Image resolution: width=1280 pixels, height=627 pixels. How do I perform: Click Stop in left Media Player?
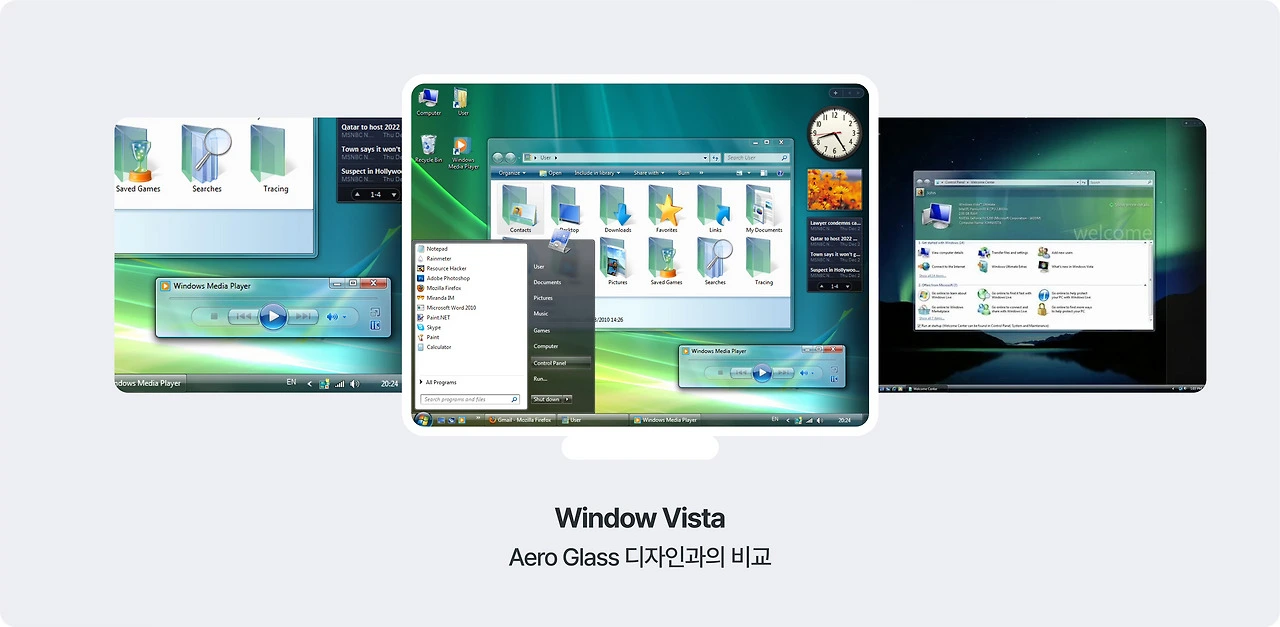coord(214,316)
